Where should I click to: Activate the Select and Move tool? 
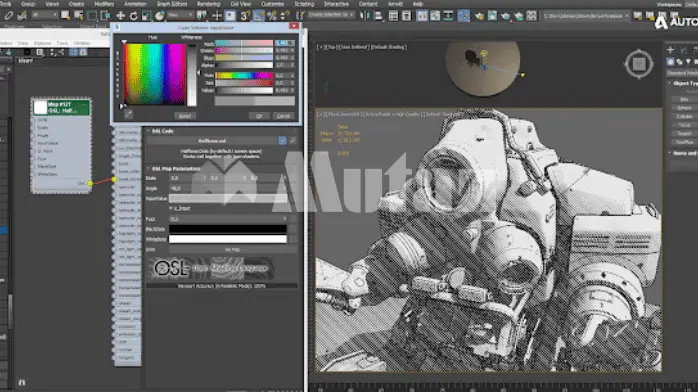(x=120, y=16)
